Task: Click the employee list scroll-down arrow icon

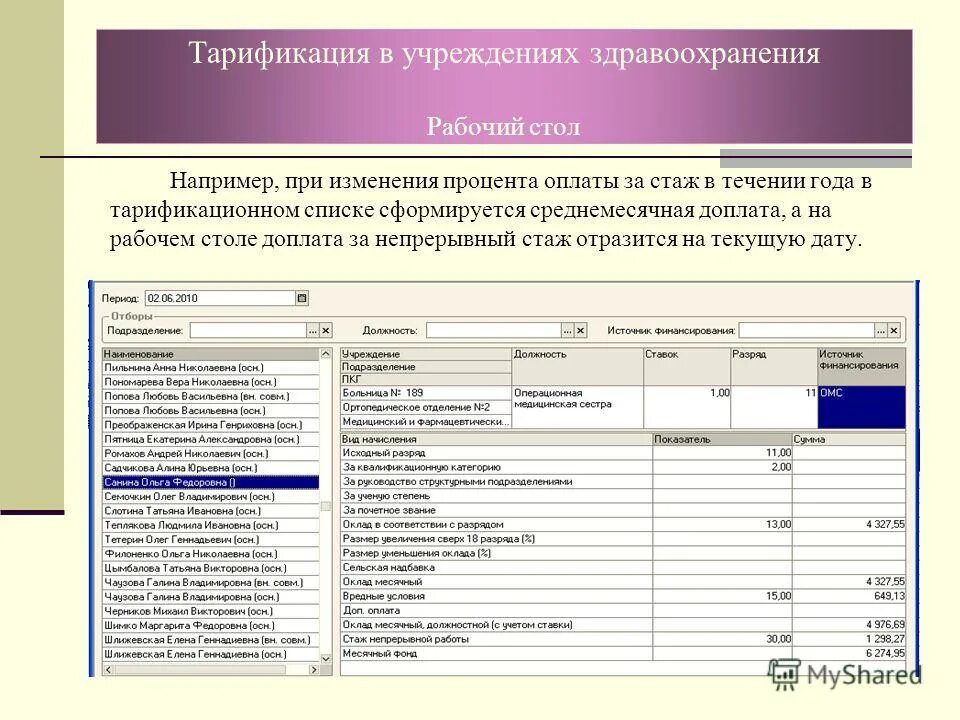Action: 326,659
